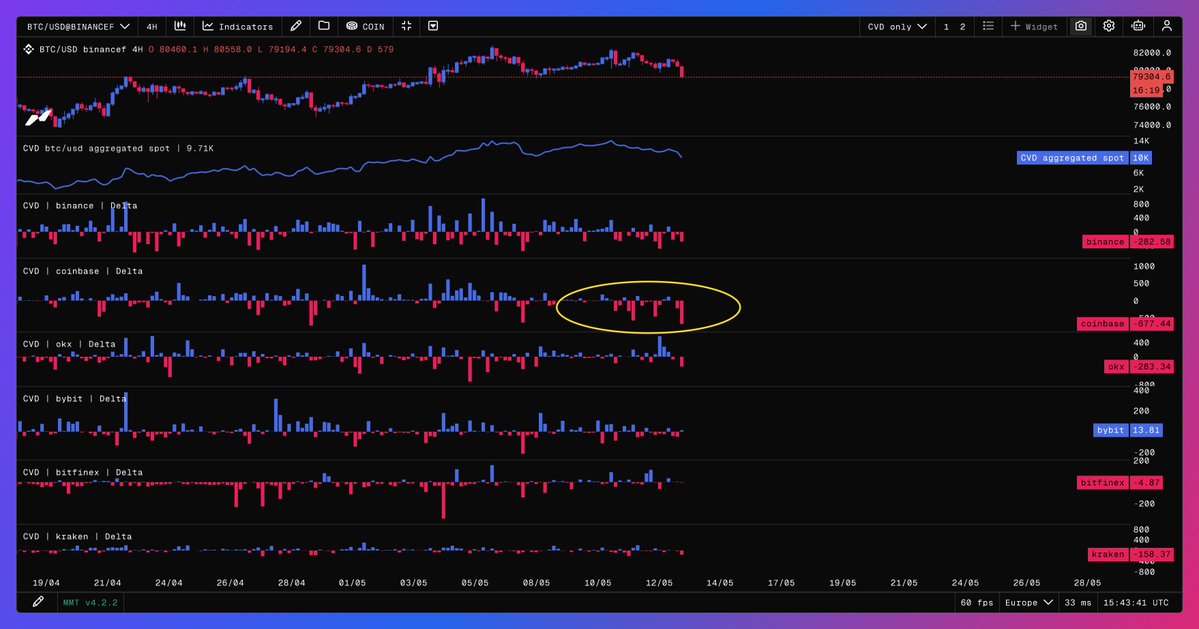Select the CVD binance Delta pane title
The image size is (1199, 629).
tap(80, 206)
